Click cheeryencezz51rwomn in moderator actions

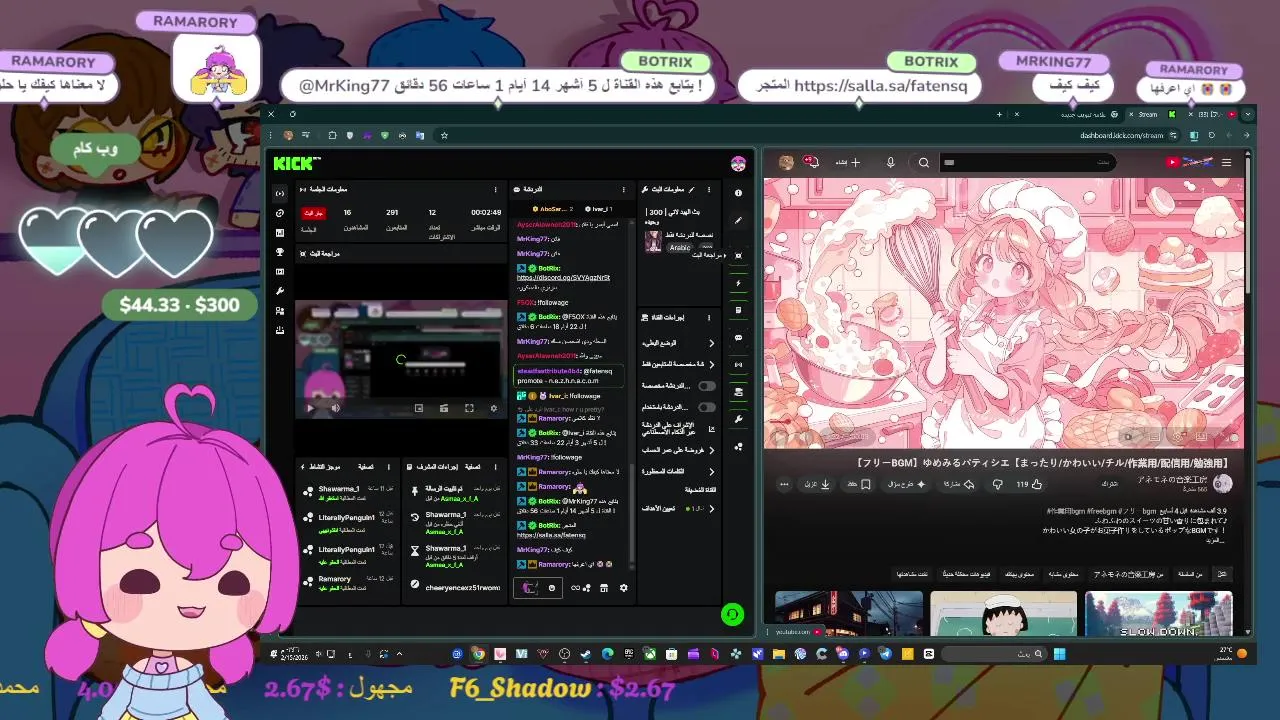click(462, 587)
